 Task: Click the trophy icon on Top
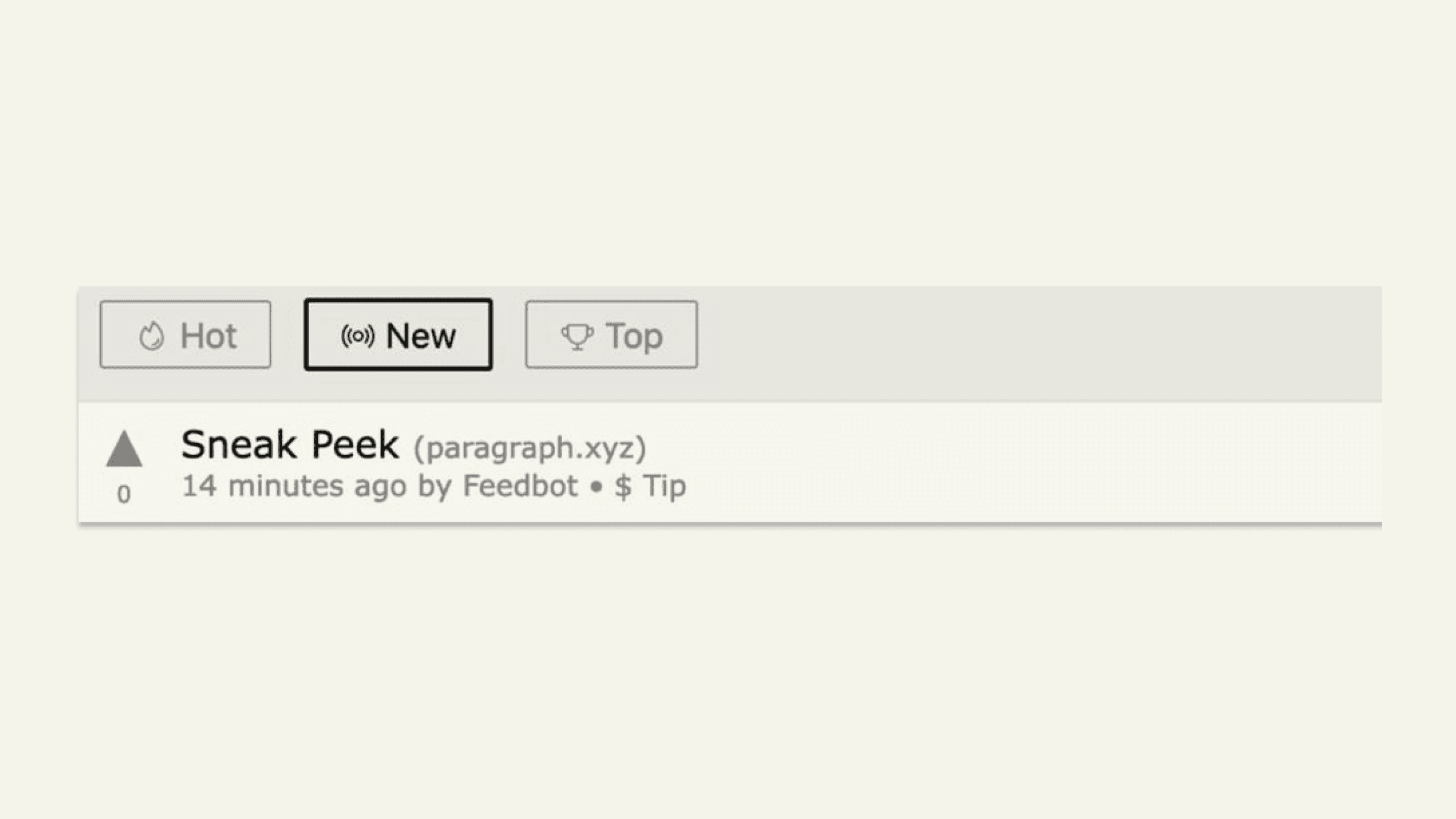point(577,337)
